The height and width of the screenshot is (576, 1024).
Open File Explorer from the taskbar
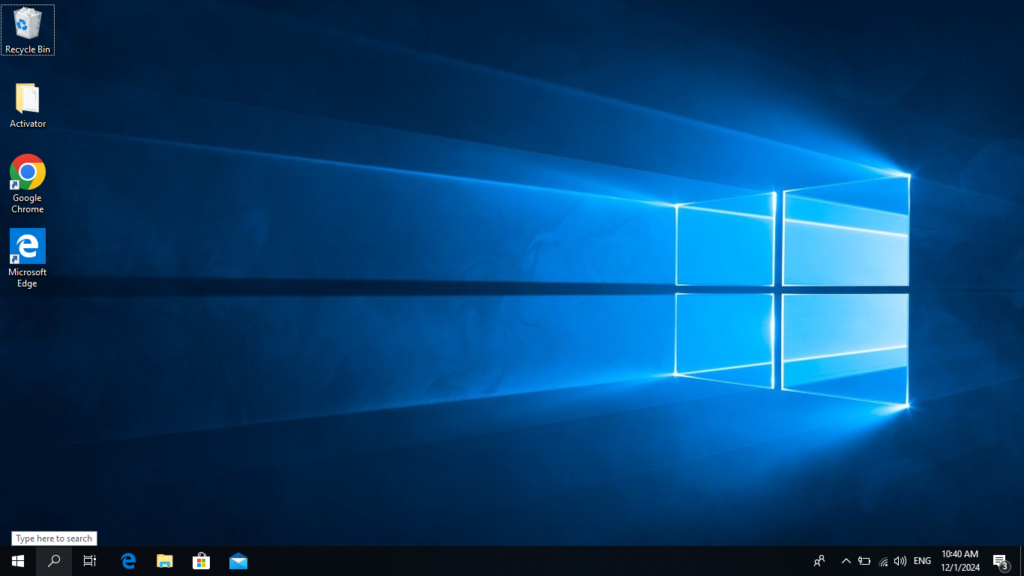[x=165, y=561]
